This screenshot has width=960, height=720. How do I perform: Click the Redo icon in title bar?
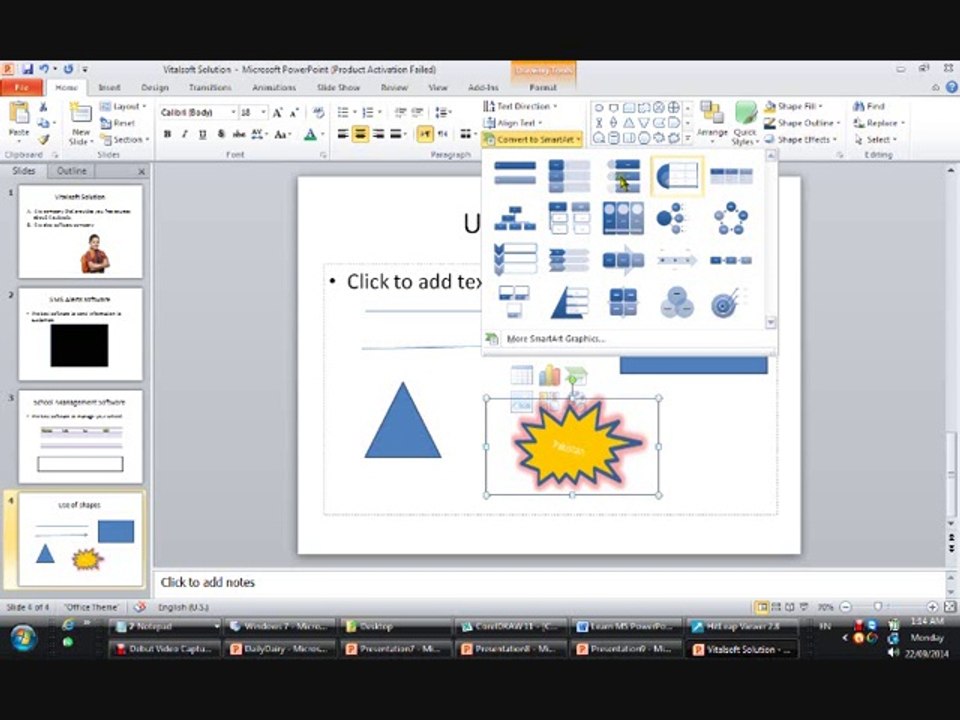[68, 69]
